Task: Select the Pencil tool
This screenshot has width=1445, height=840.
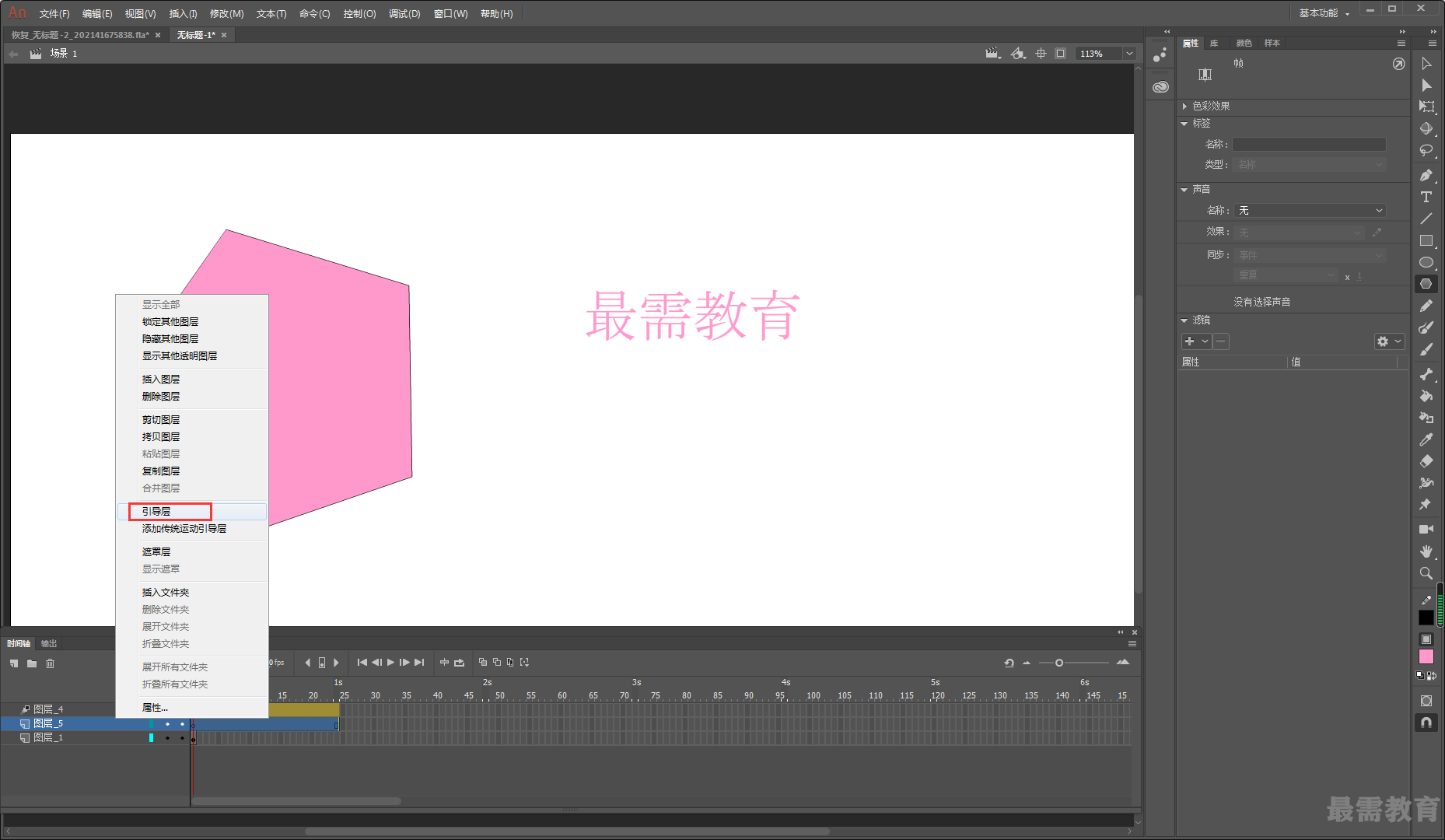Action: (x=1426, y=306)
